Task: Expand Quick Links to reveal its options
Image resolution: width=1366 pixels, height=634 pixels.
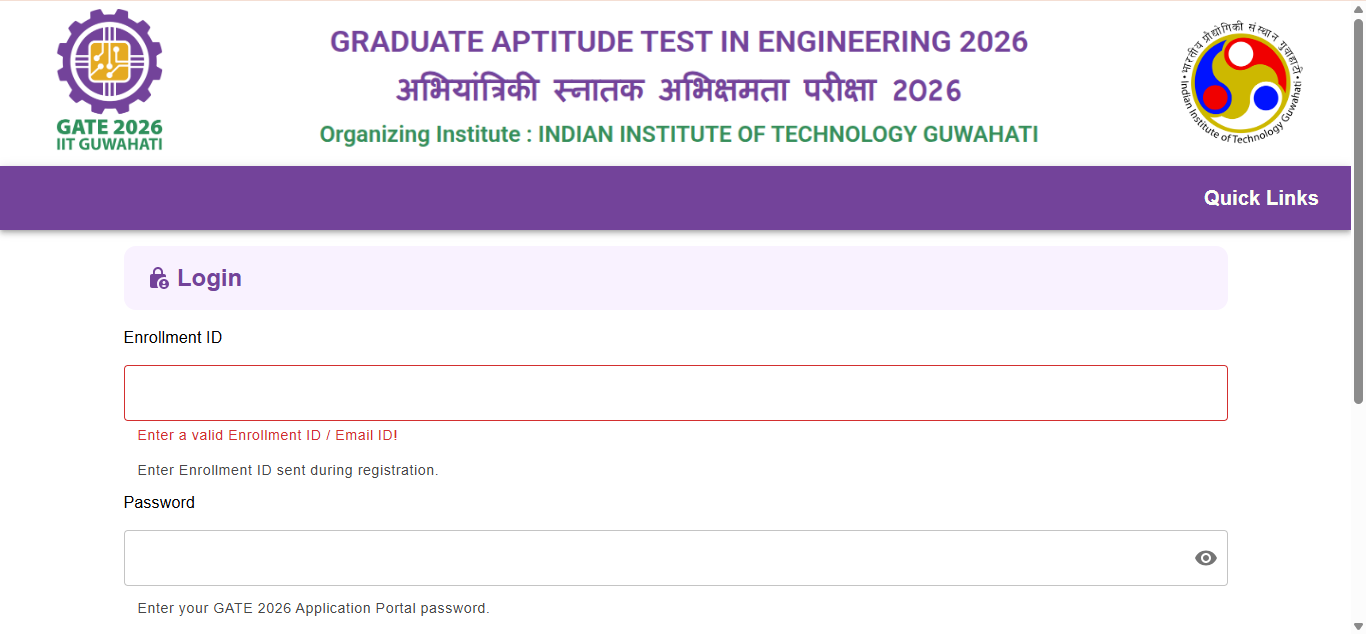Action: point(1260,198)
